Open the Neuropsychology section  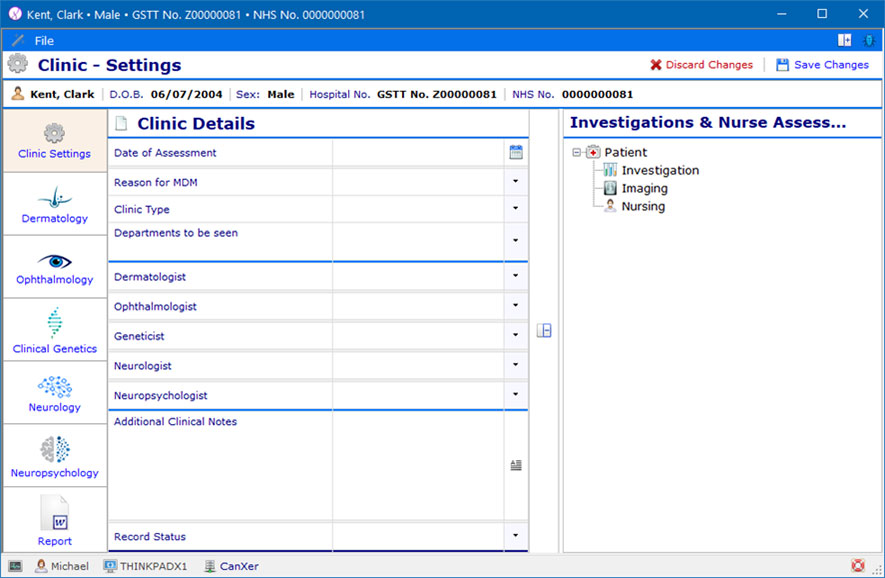(x=55, y=457)
